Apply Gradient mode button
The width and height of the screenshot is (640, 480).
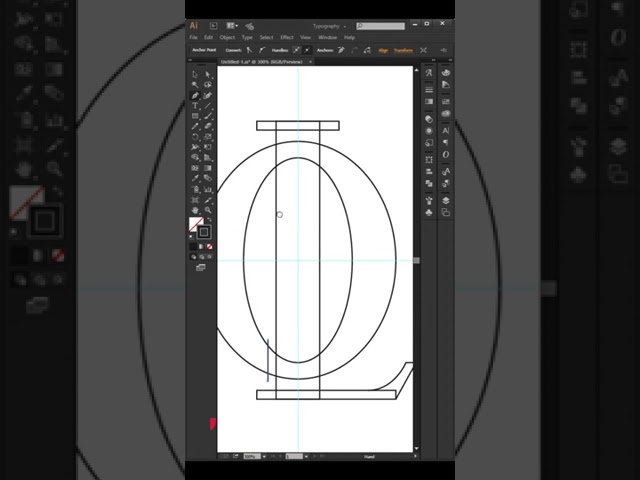pyautogui.click(x=201, y=247)
